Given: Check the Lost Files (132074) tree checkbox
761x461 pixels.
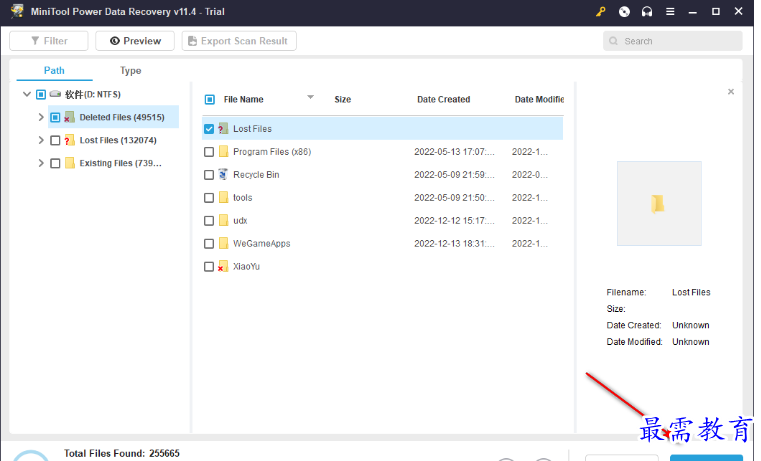Looking at the screenshot, I should [x=55, y=140].
